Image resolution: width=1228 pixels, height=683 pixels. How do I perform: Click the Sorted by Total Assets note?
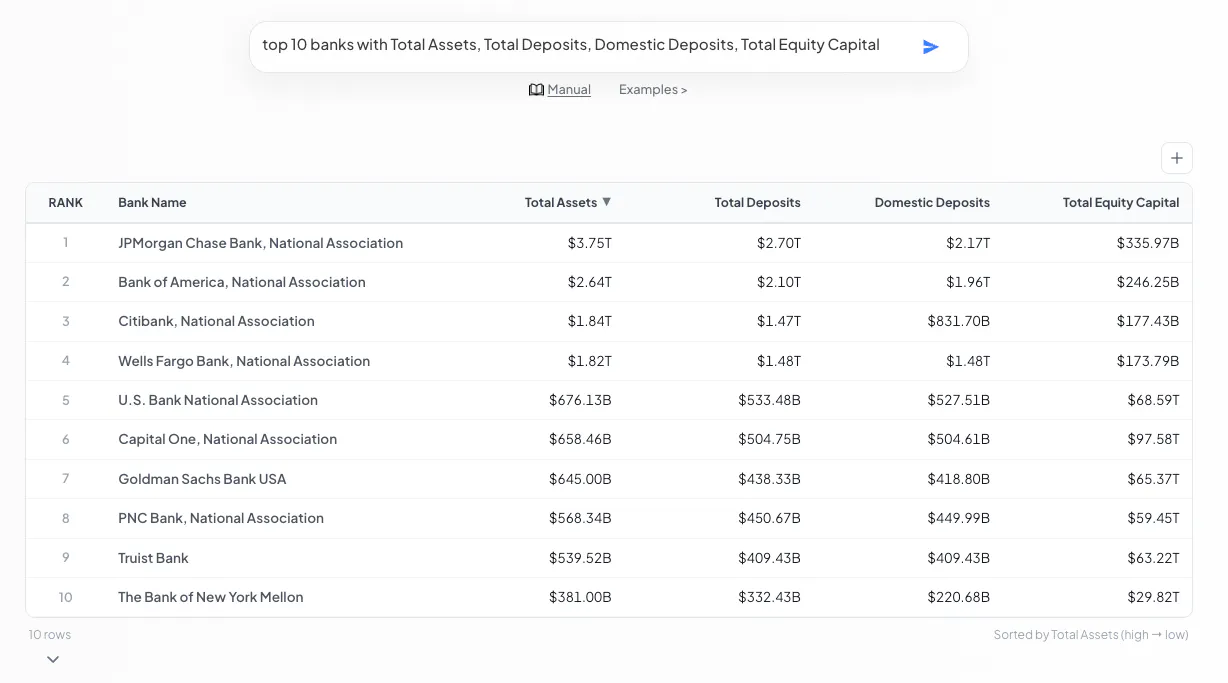pyautogui.click(x=1091, y=635)
